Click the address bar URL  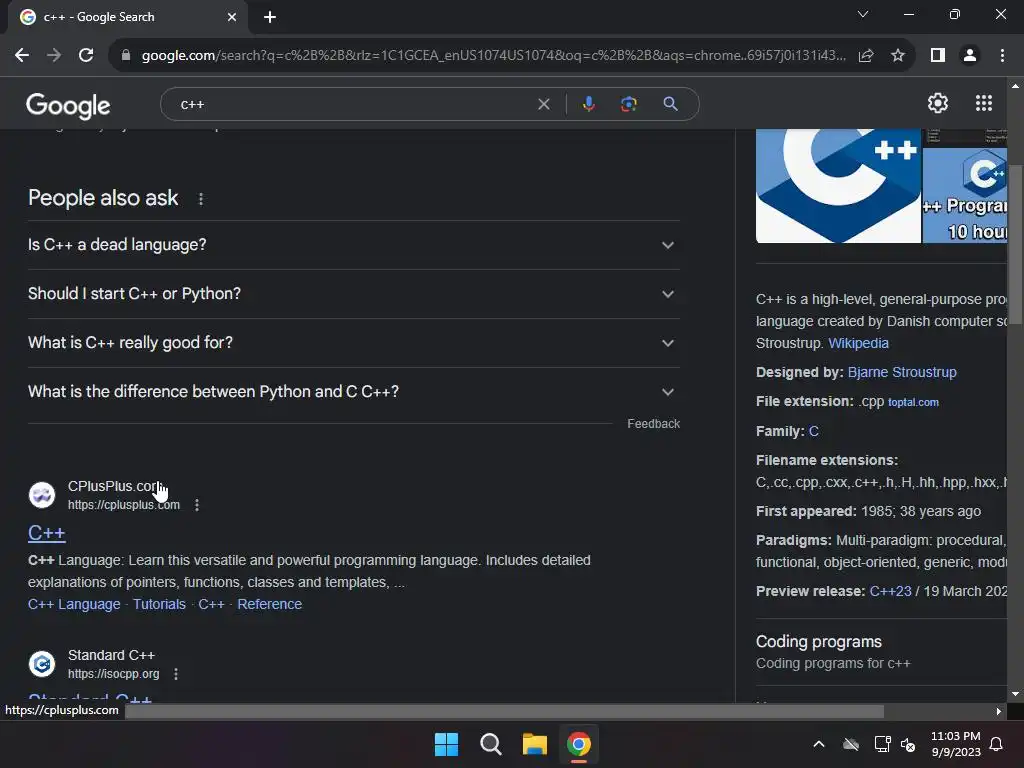point(493,56)
